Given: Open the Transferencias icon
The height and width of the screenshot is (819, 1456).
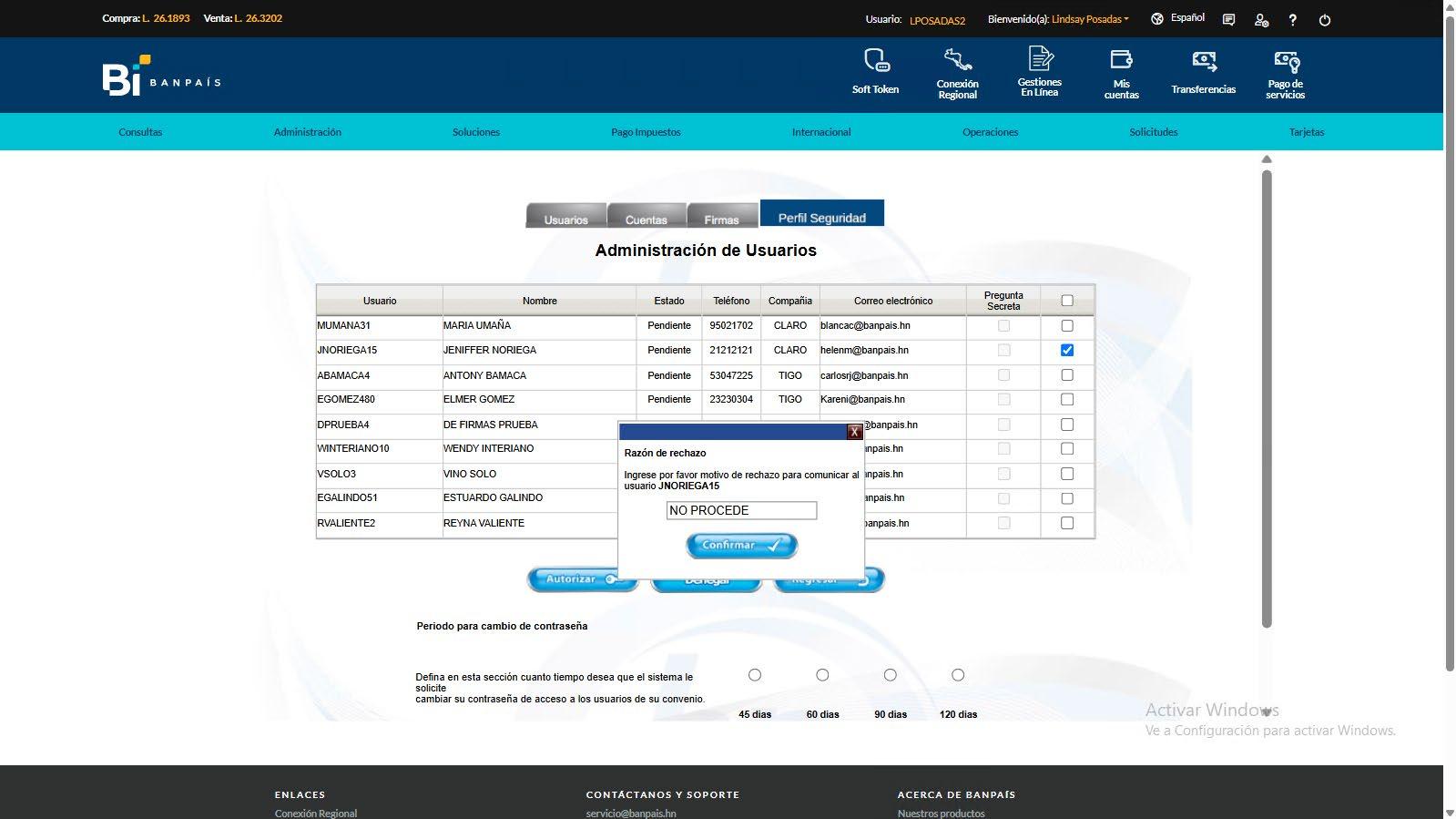Looking at the screenshot, I should point(1204,61).
